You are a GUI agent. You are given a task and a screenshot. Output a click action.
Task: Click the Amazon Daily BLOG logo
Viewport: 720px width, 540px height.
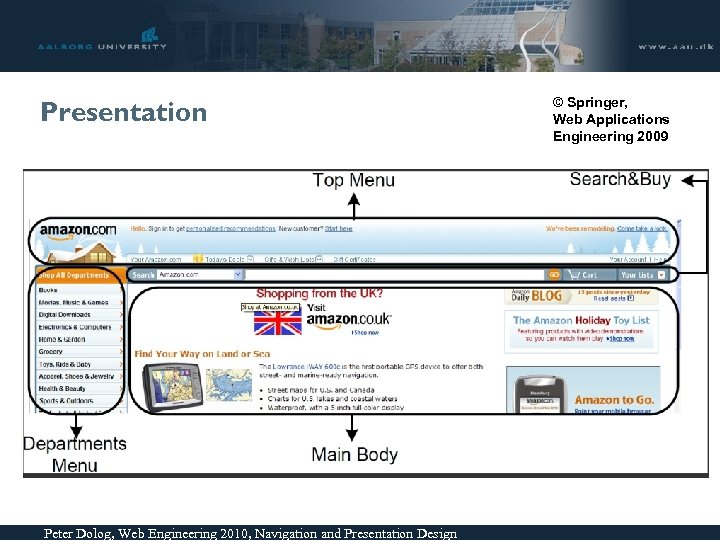pos(537,296)
